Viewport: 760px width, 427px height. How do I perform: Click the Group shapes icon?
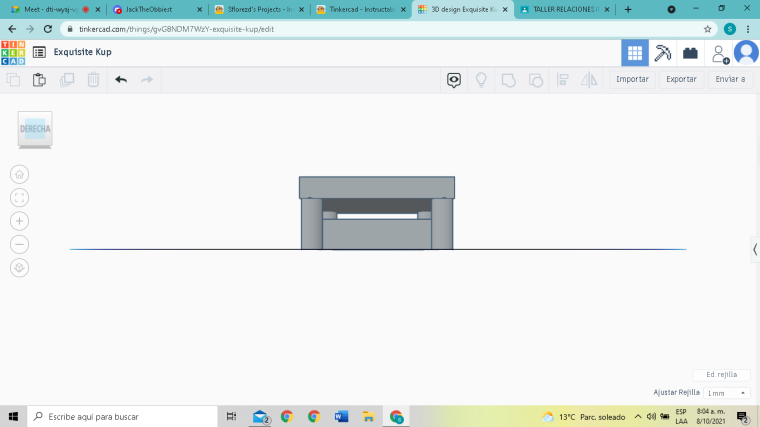tap(508, 80)
